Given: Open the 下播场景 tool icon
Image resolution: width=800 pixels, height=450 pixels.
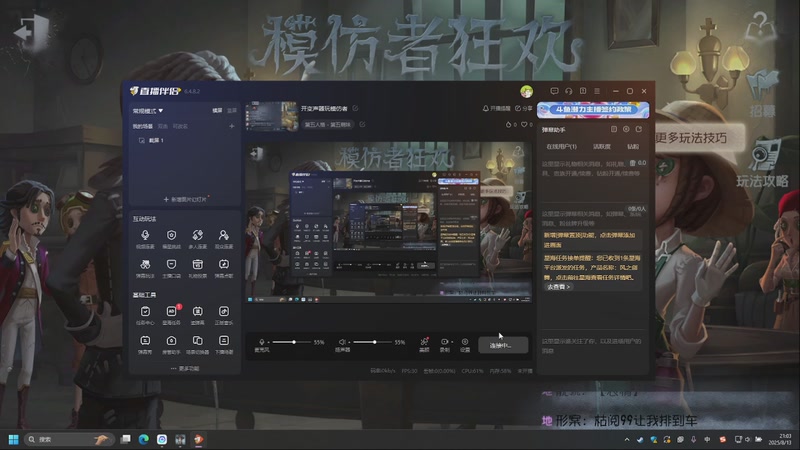Looking at the screenshot, I should click(x=223, y=340).
